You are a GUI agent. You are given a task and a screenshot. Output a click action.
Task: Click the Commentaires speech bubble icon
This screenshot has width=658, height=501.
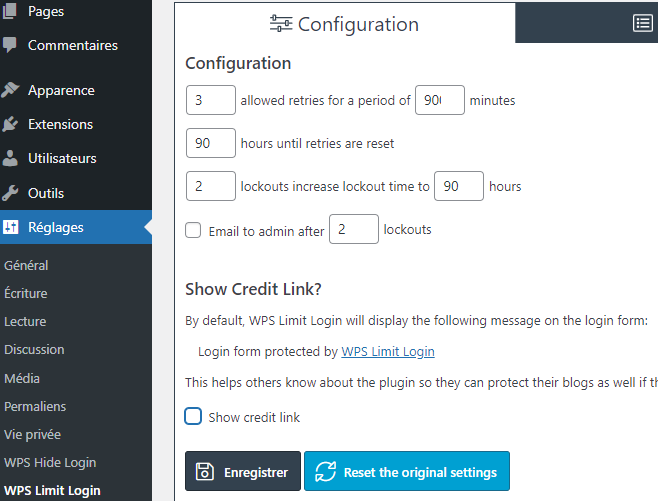click(x=10, y=45)
